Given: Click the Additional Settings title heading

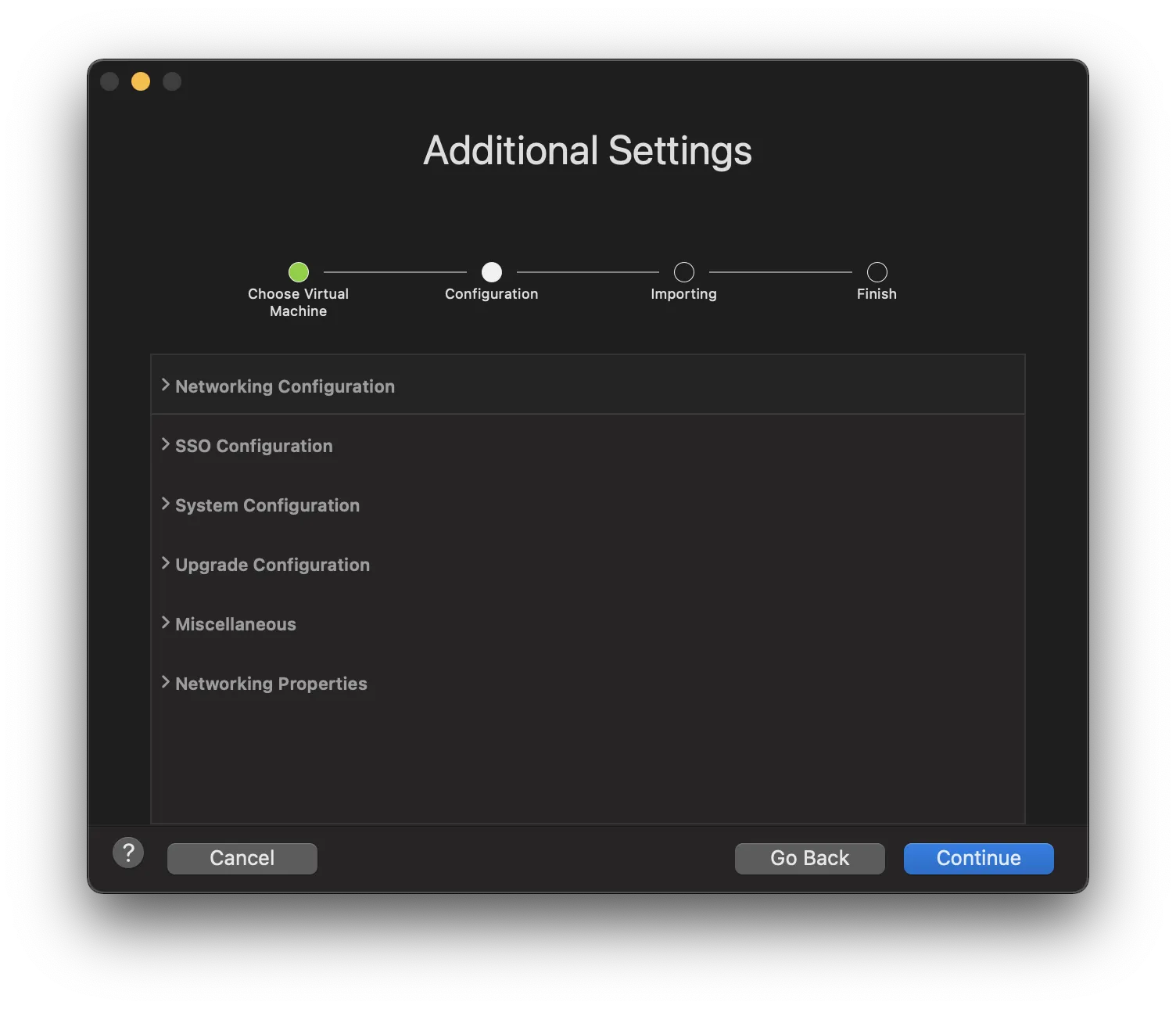Looking at the screenshot, I should click(x=587, y=150).
